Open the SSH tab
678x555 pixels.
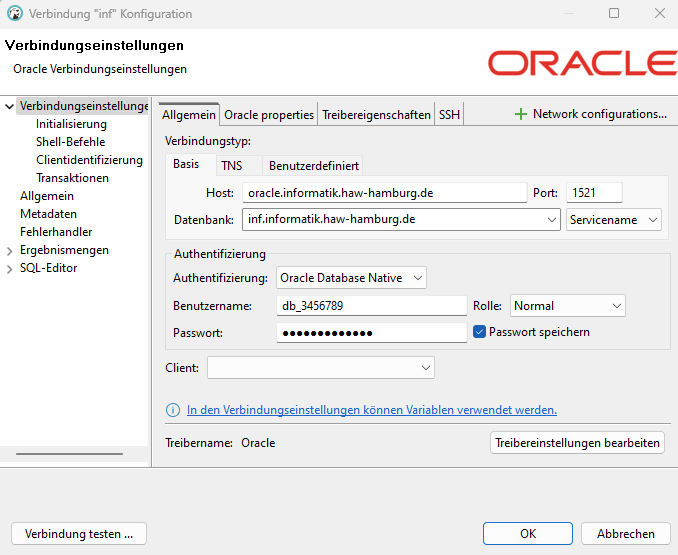[x=449, y=115]
